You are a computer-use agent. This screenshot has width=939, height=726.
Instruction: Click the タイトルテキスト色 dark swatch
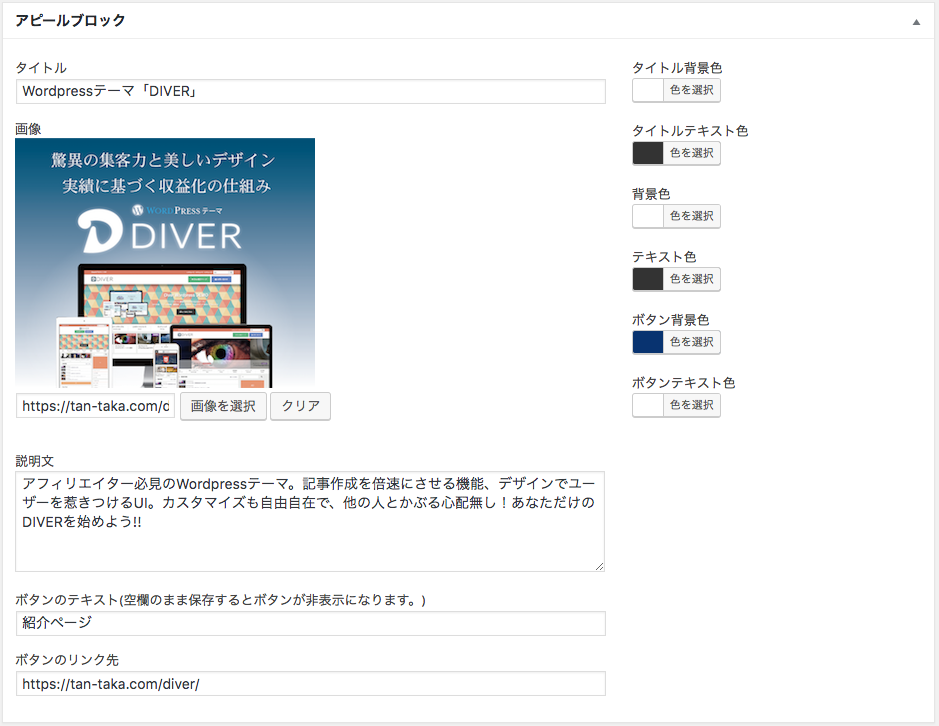tap(648, 153)
